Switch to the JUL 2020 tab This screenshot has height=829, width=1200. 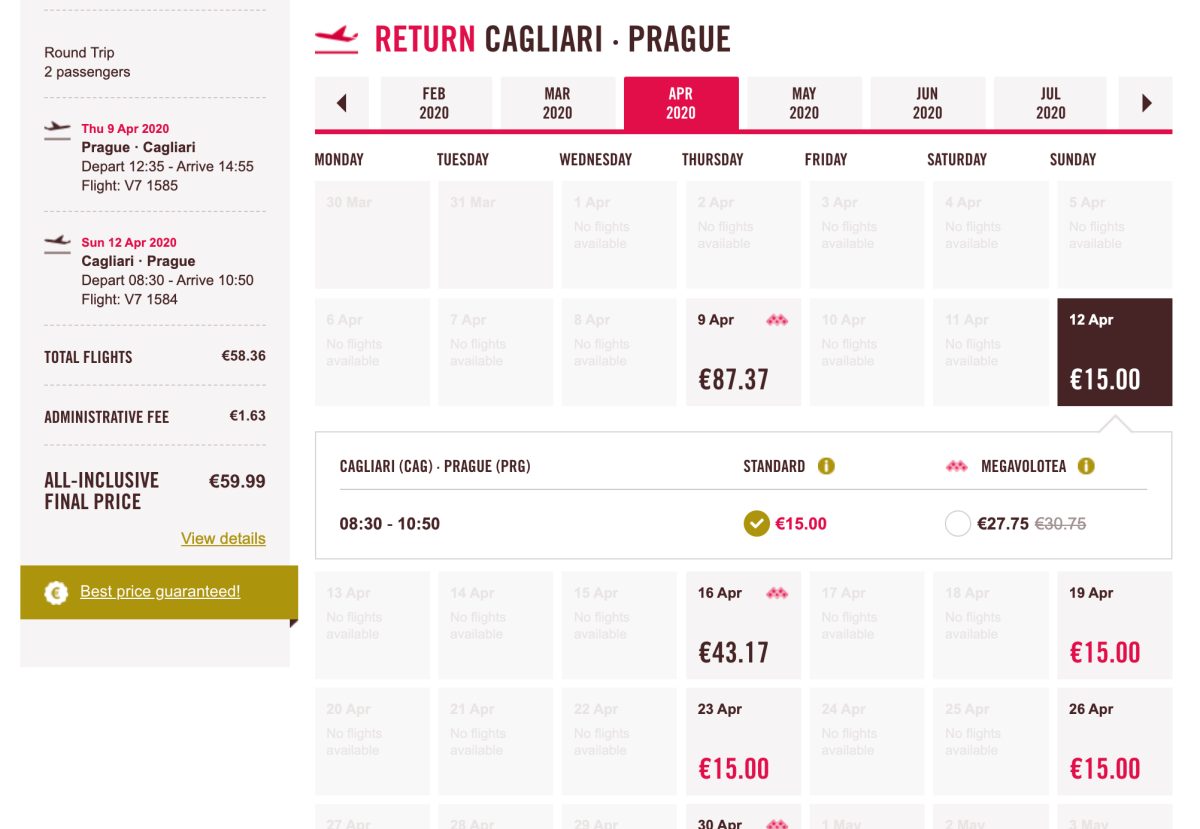point(1050,103)
